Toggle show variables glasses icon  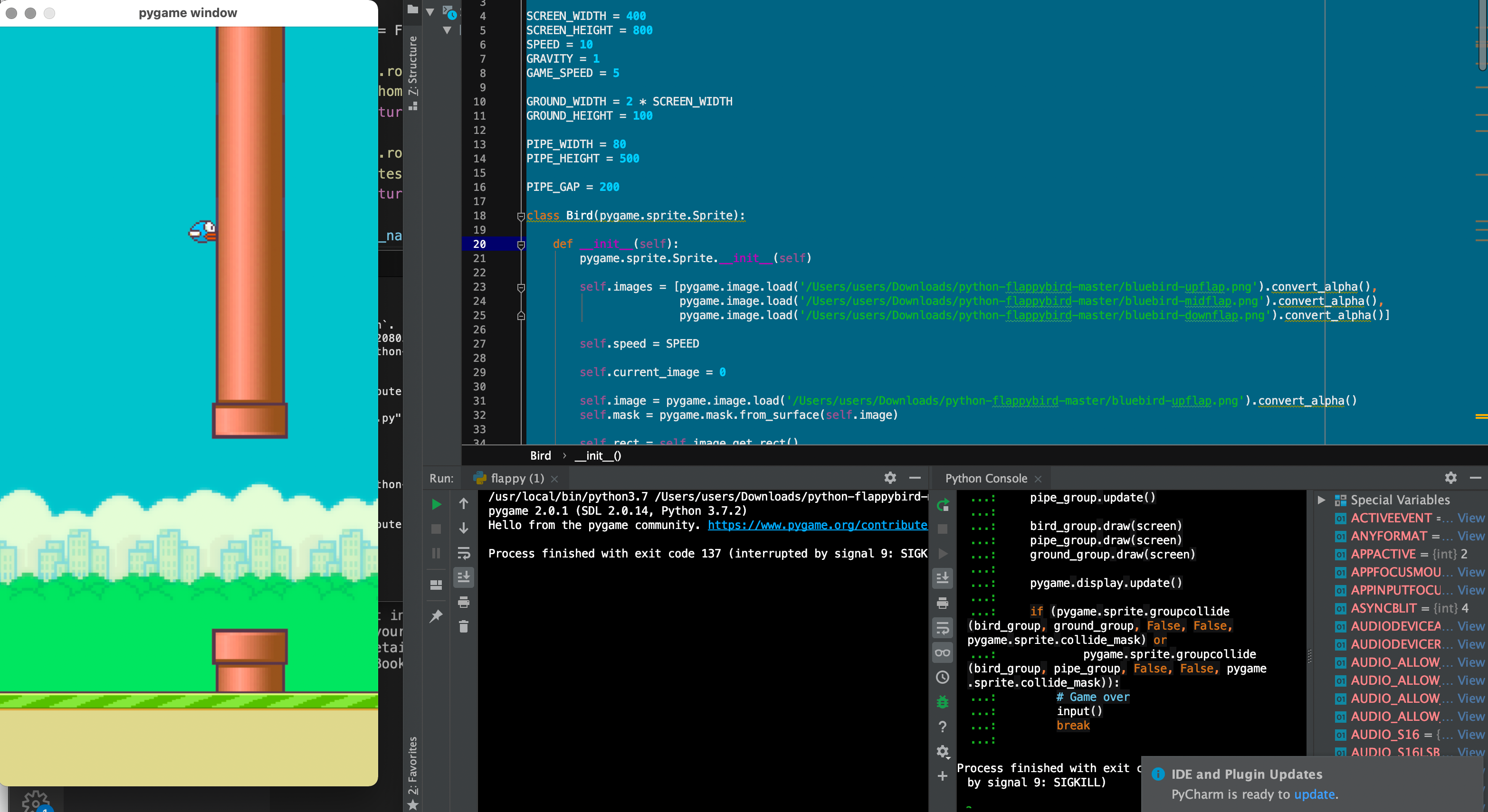coord(942,652)
